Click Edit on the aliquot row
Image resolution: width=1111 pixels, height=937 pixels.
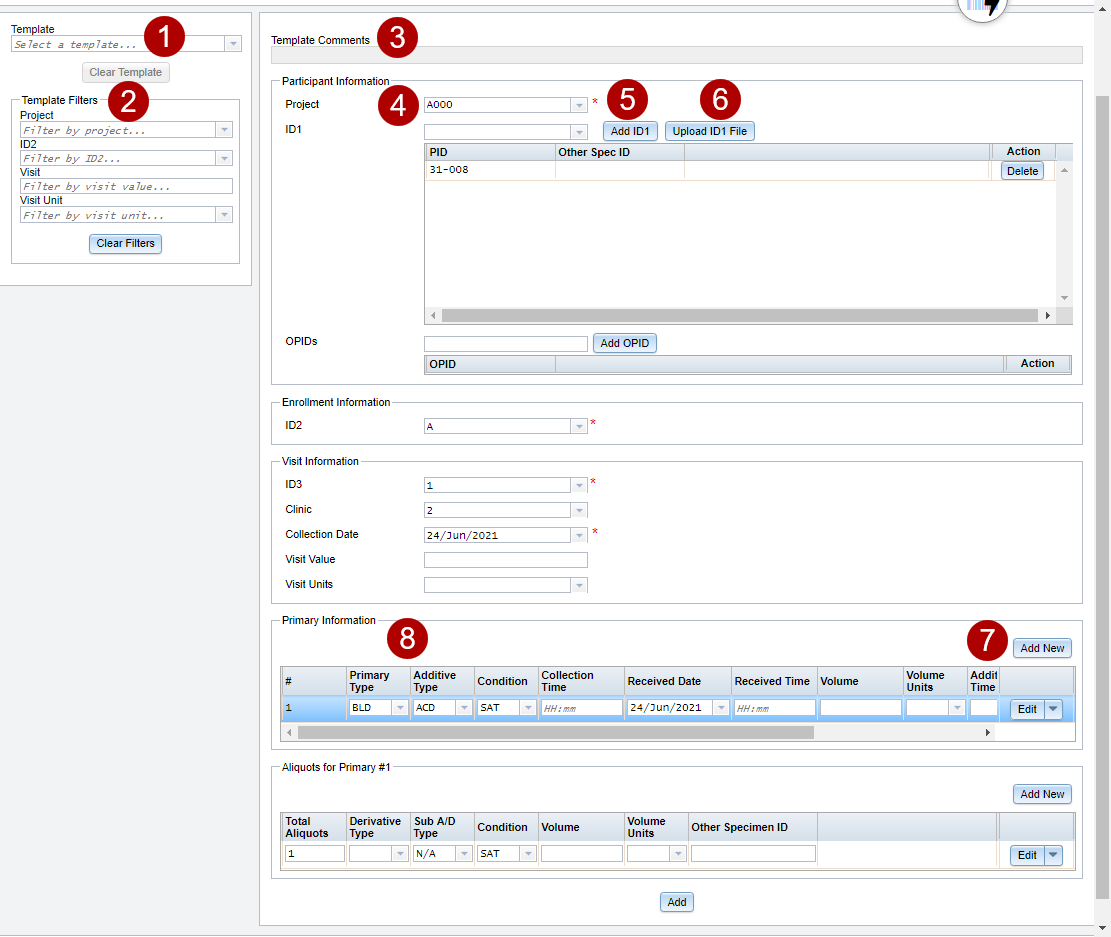click(1027, 855)
